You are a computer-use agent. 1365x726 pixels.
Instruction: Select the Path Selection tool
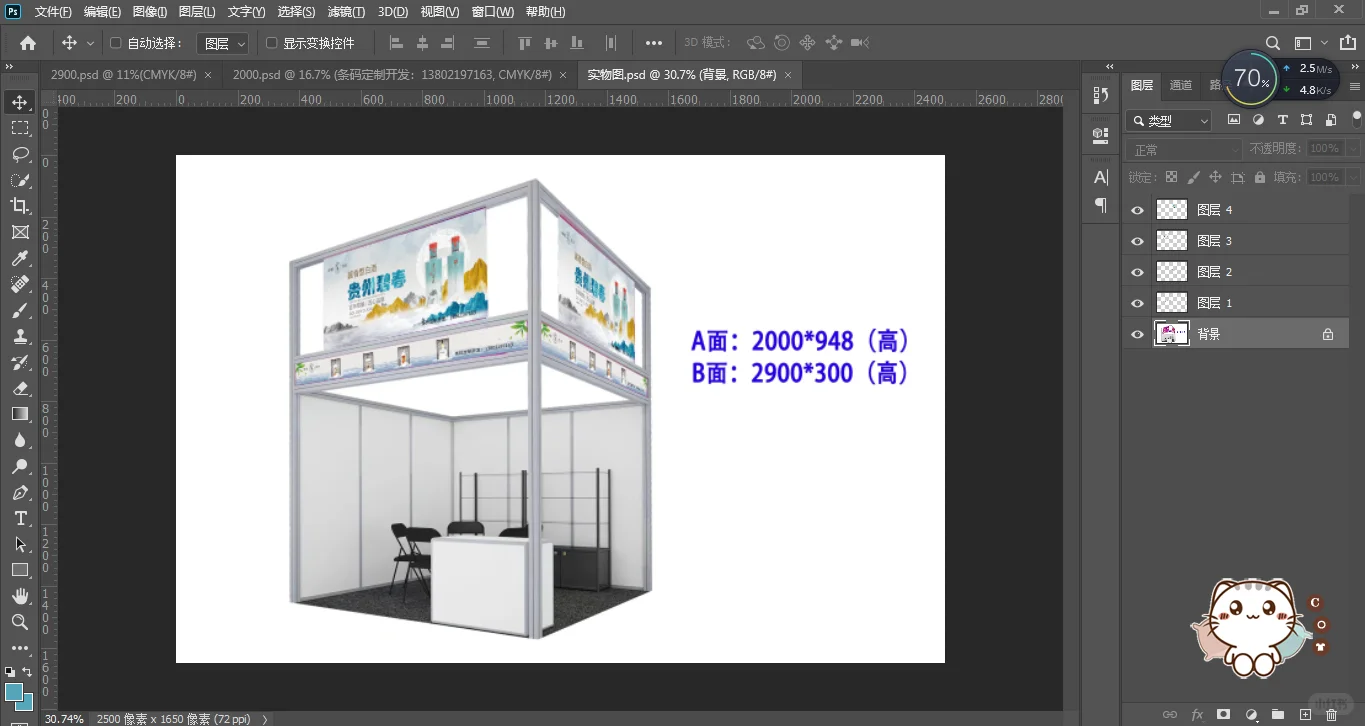(20, 544)
